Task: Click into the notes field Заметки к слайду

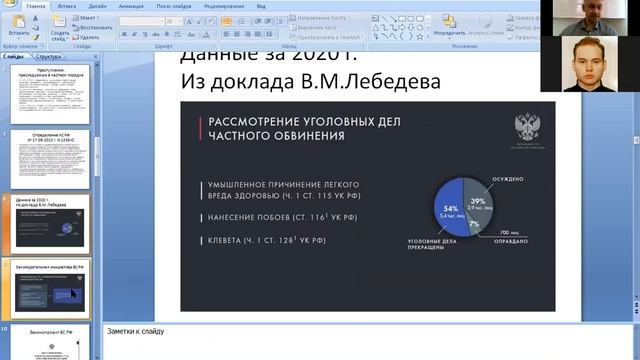Action: coord(367,342)
